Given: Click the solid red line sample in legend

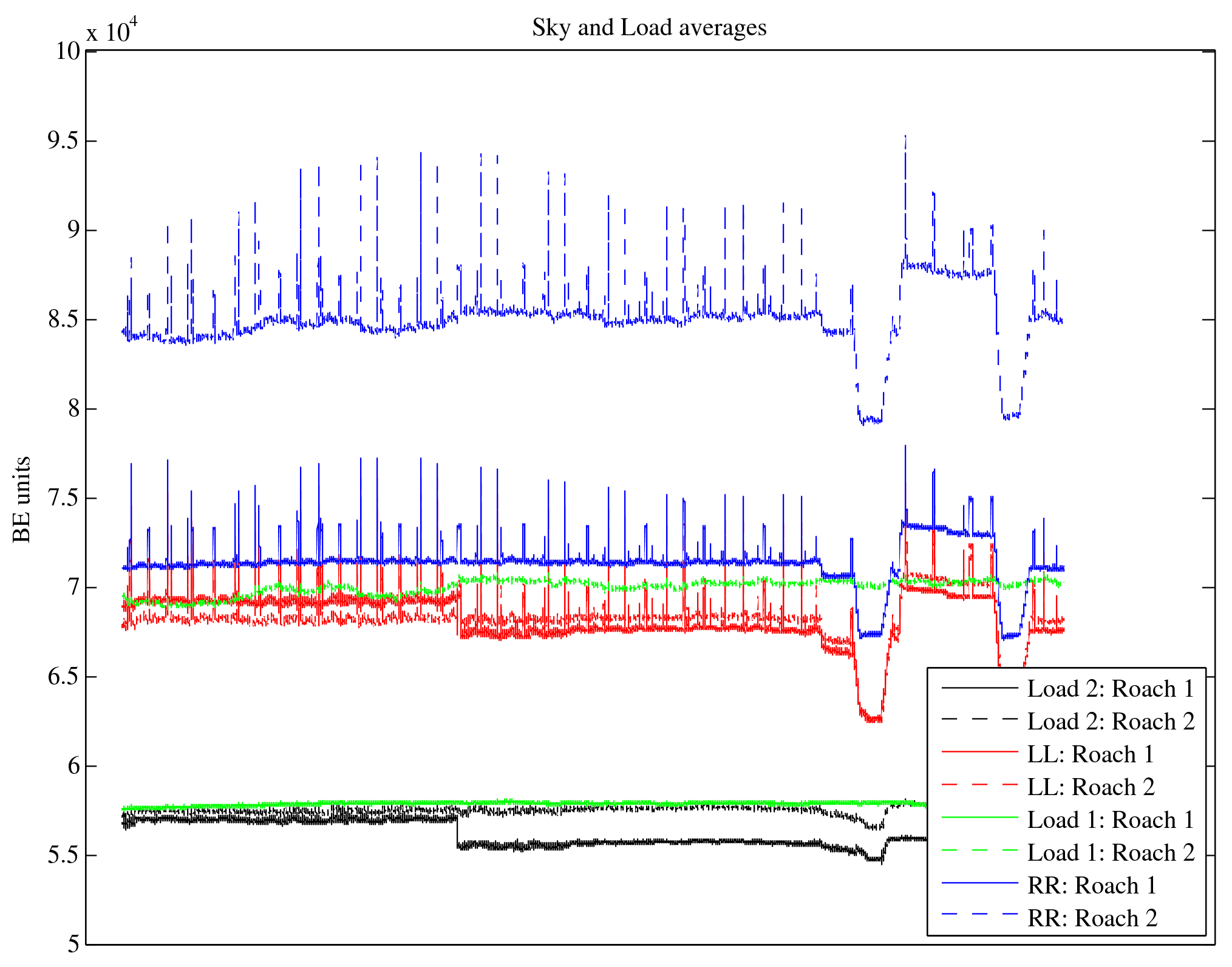Looking at the screenshot, I should pyautogui.click(x=979, y=752).
